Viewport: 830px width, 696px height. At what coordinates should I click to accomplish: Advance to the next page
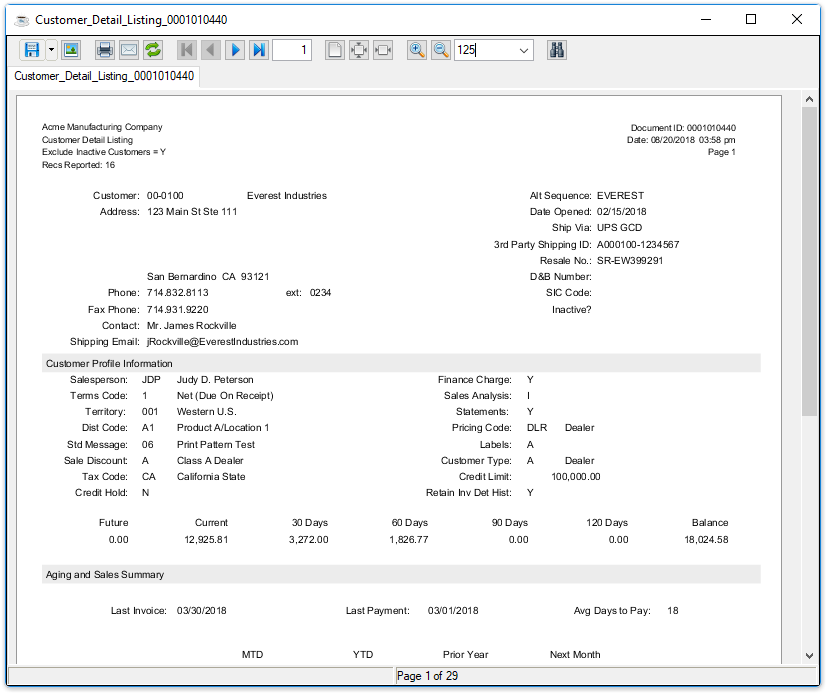235,50
